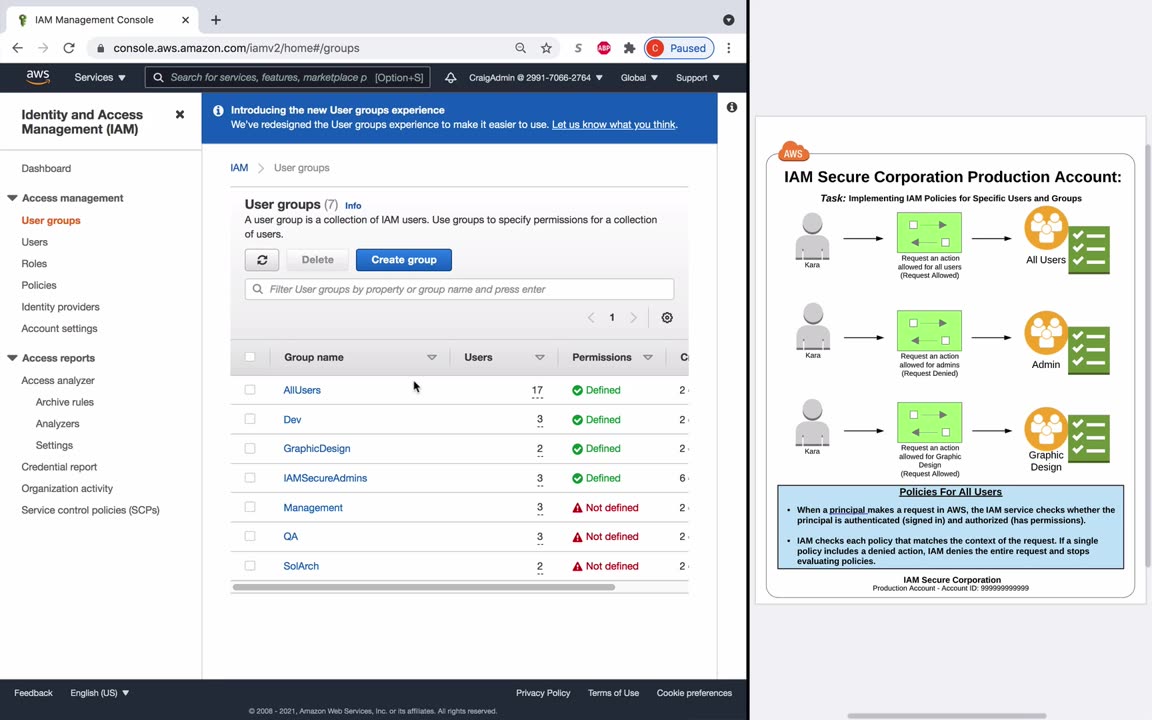Click the AWS services search box

click(x=287, y=77)
